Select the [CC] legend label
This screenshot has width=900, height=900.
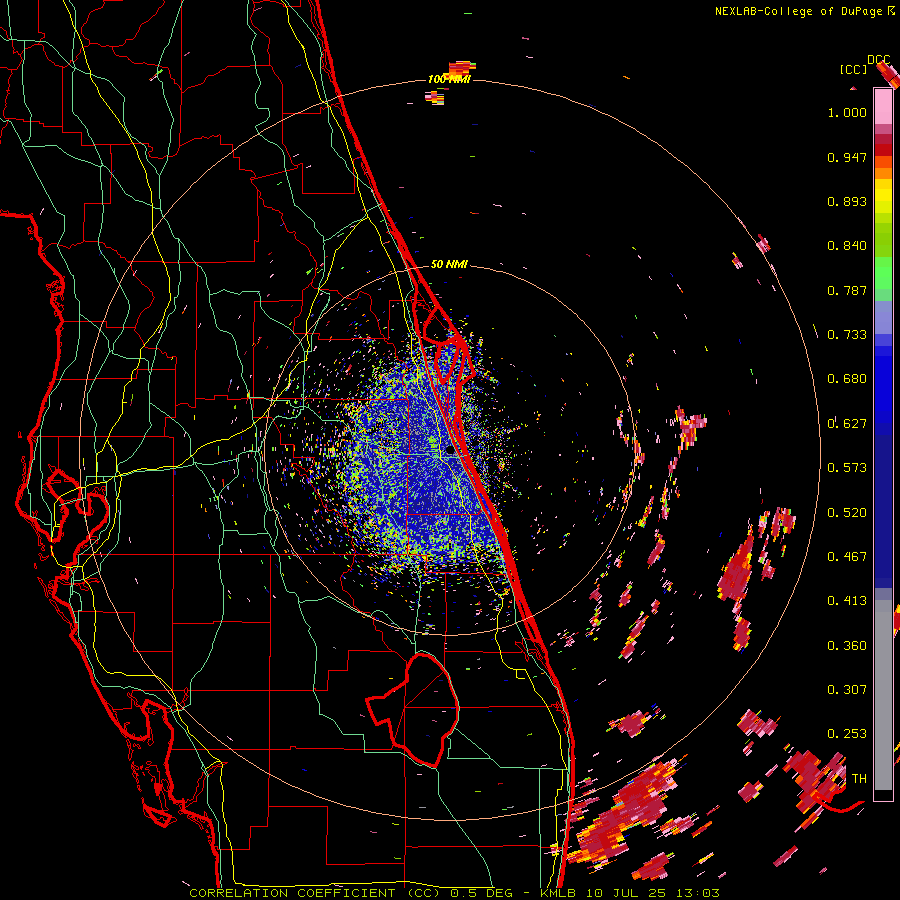click(x=853, y=69)
